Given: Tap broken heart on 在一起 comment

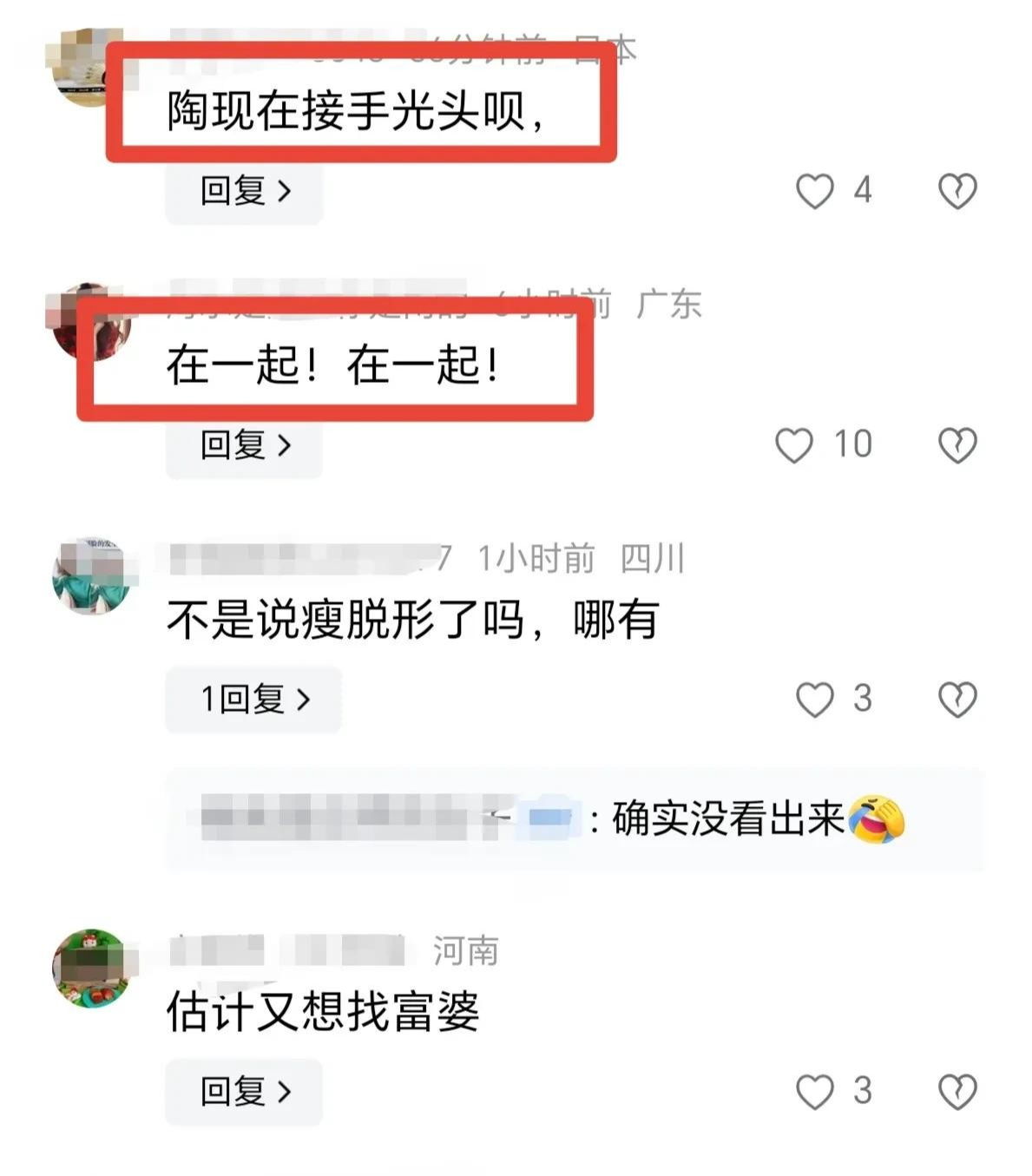Looking at the screenshot, I should point(957,445).
